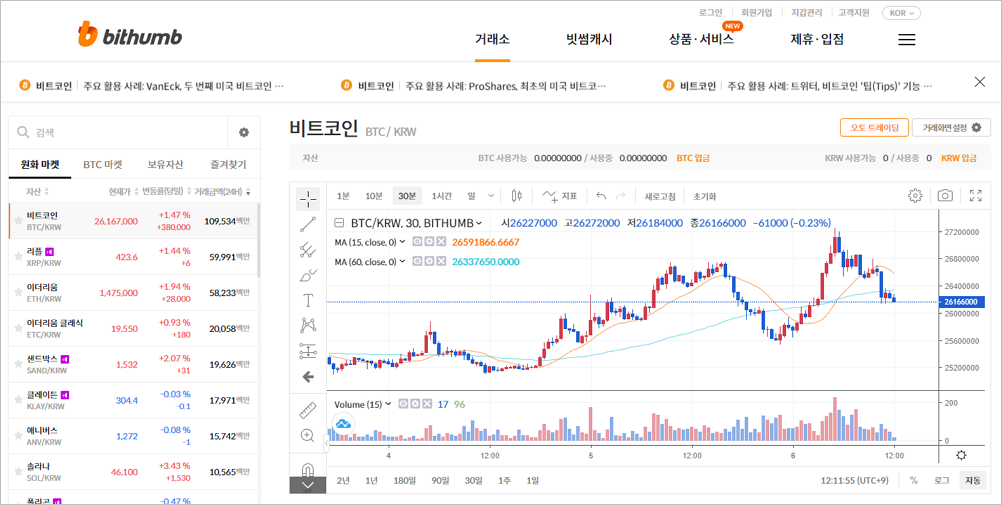Select the long position prediction tool
This screenshot has width=1002, height=505.
(x=307, y=351)
